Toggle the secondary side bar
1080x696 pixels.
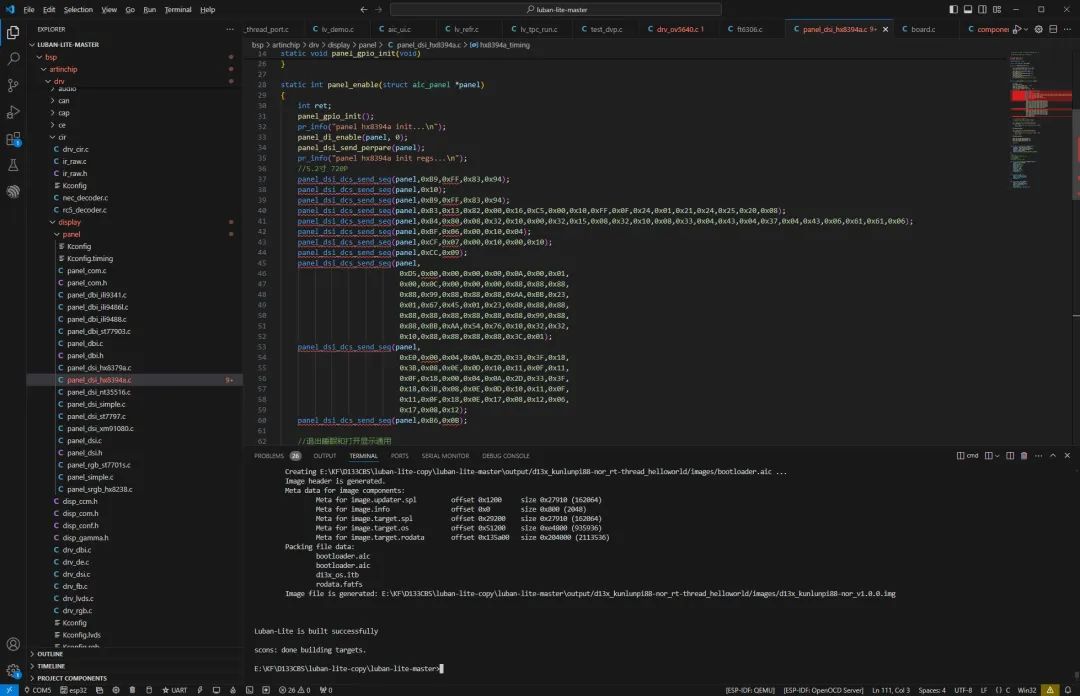coord(982,10)
